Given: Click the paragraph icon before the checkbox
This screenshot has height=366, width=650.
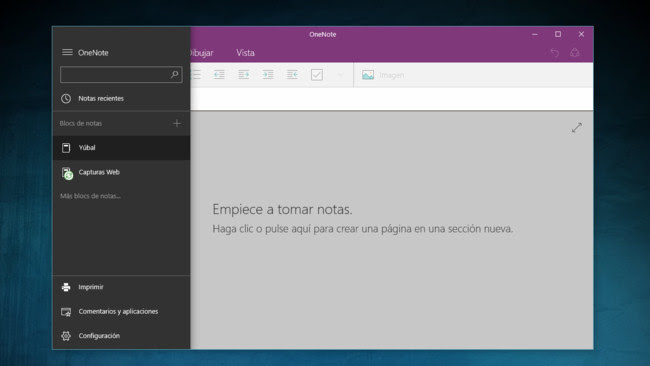Looking at the screenshot, I should coord(292,75).
